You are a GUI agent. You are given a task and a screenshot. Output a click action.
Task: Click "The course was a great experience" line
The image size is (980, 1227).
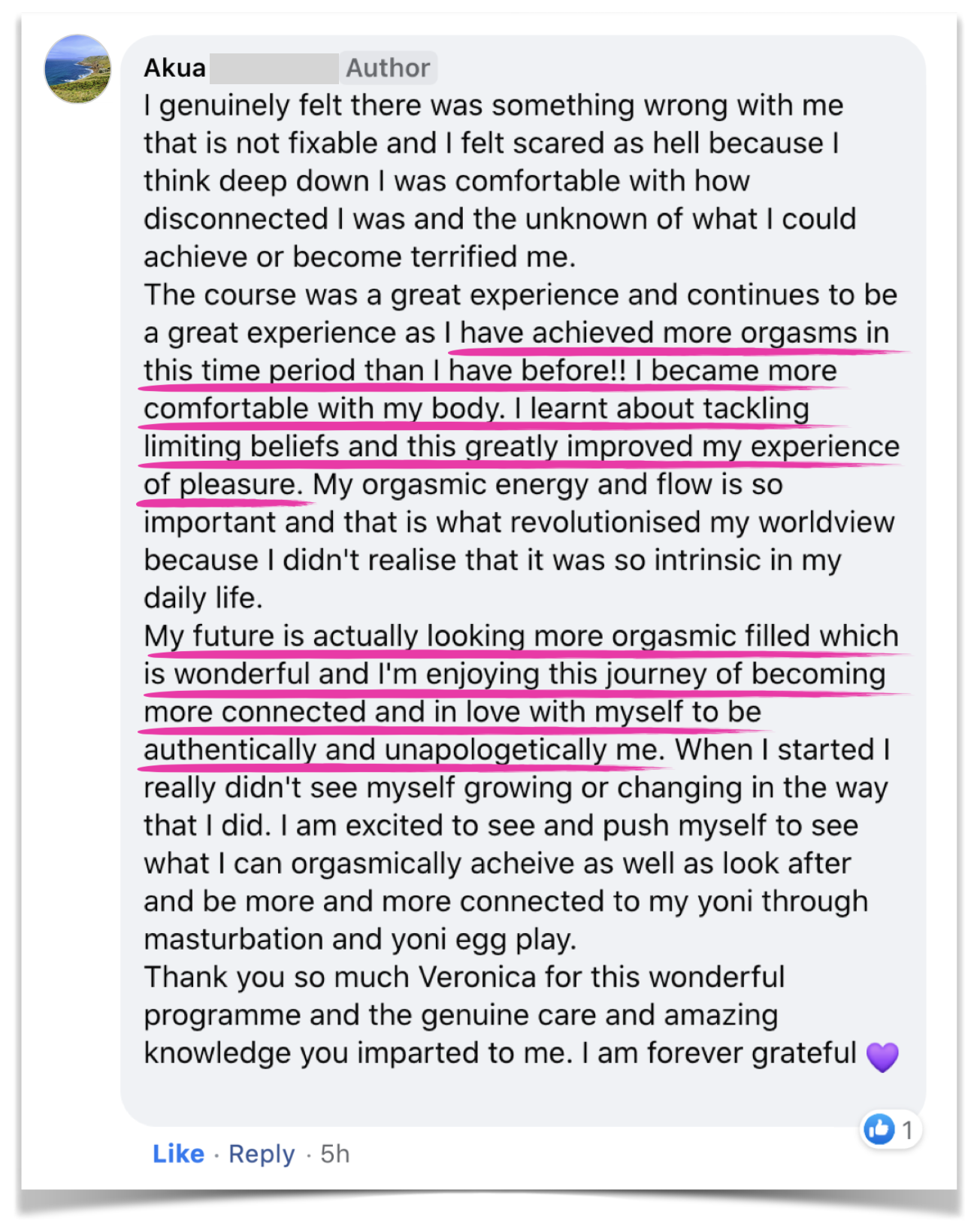520,295
